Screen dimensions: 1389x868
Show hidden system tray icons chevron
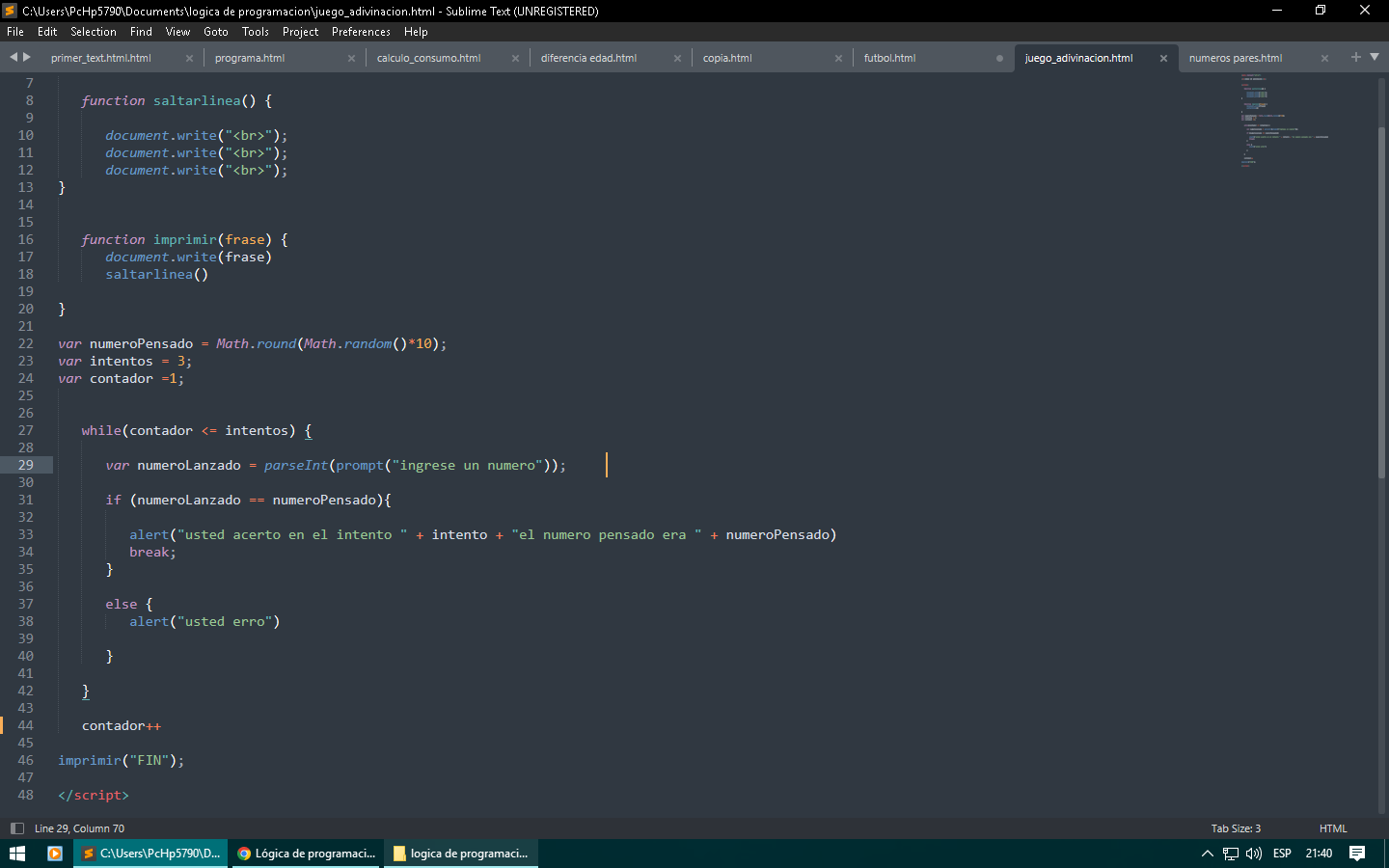[x=1207, y=854]
